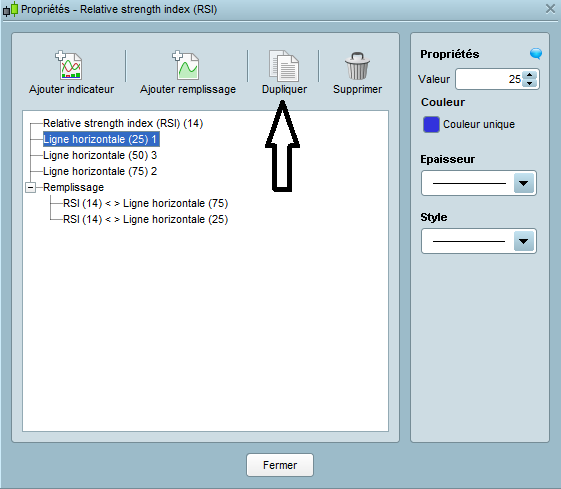Open the blue help bubble icon
This screenshot has width=561, height=489.
point(536,54)
